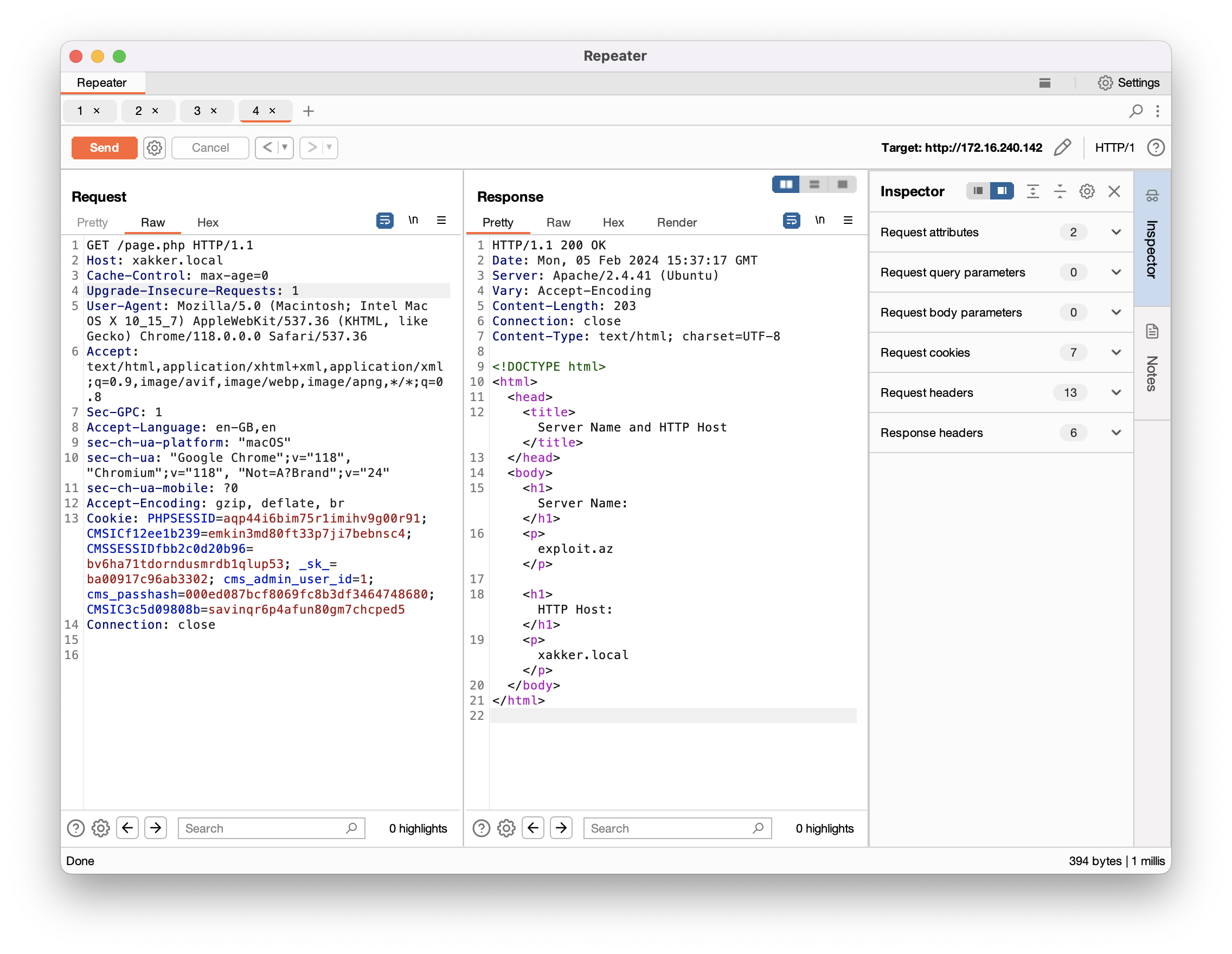Screen dimensions: 1232x954
Task: Dock Inspector layout right option
Action: [1002, 191]
